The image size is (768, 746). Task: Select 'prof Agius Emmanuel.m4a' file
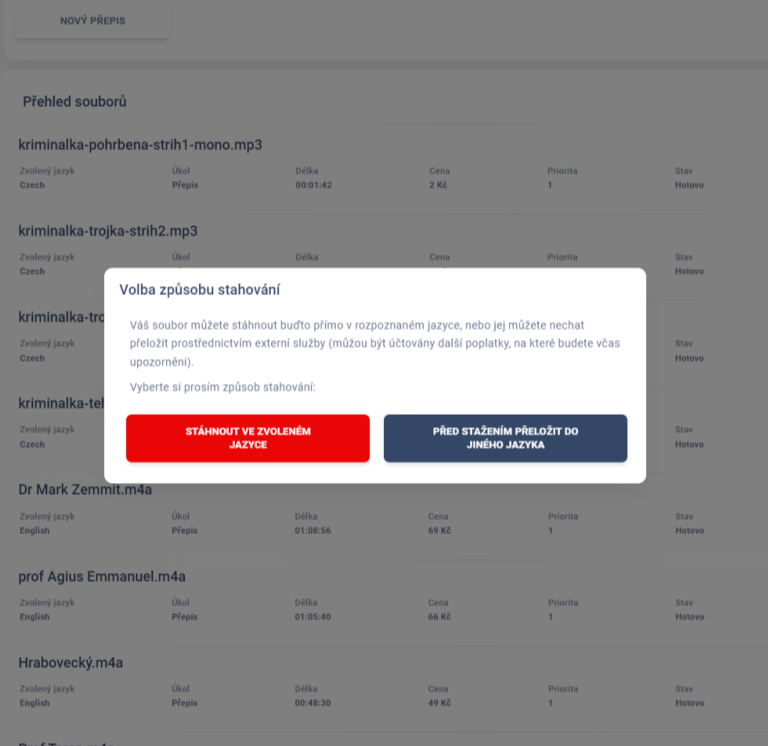102,577
